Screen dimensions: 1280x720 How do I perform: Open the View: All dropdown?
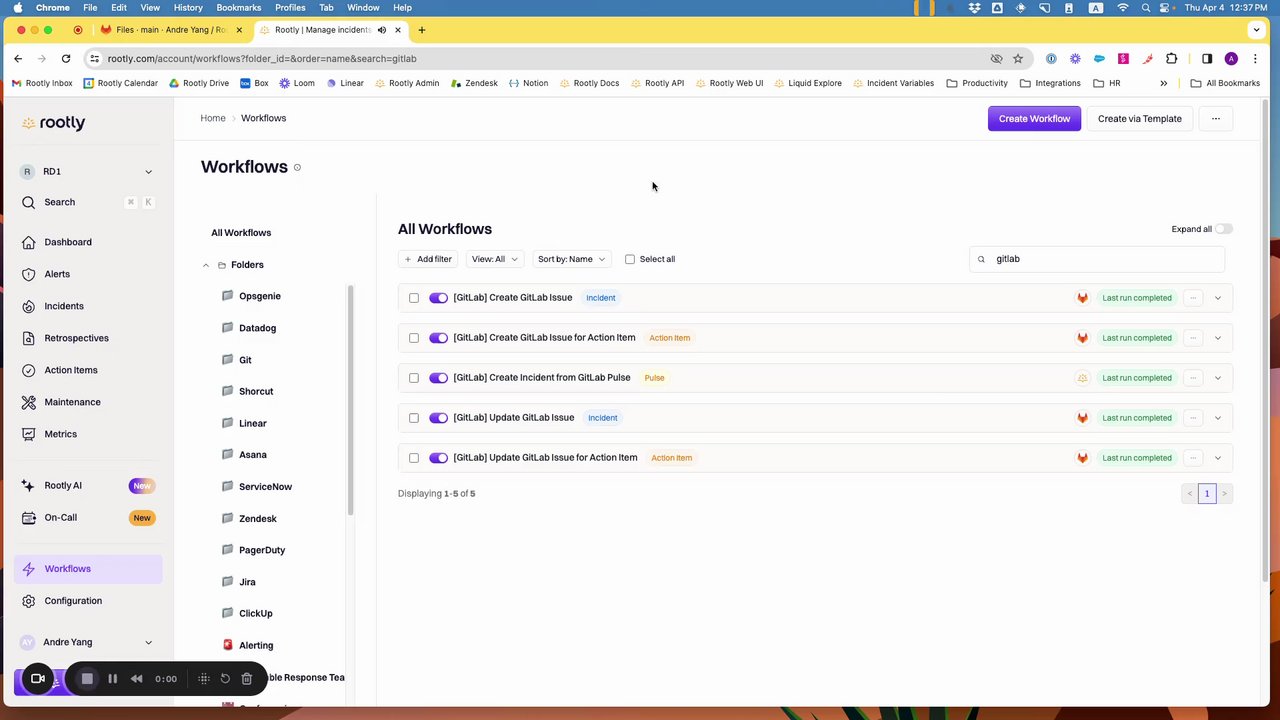click(495, 259)
